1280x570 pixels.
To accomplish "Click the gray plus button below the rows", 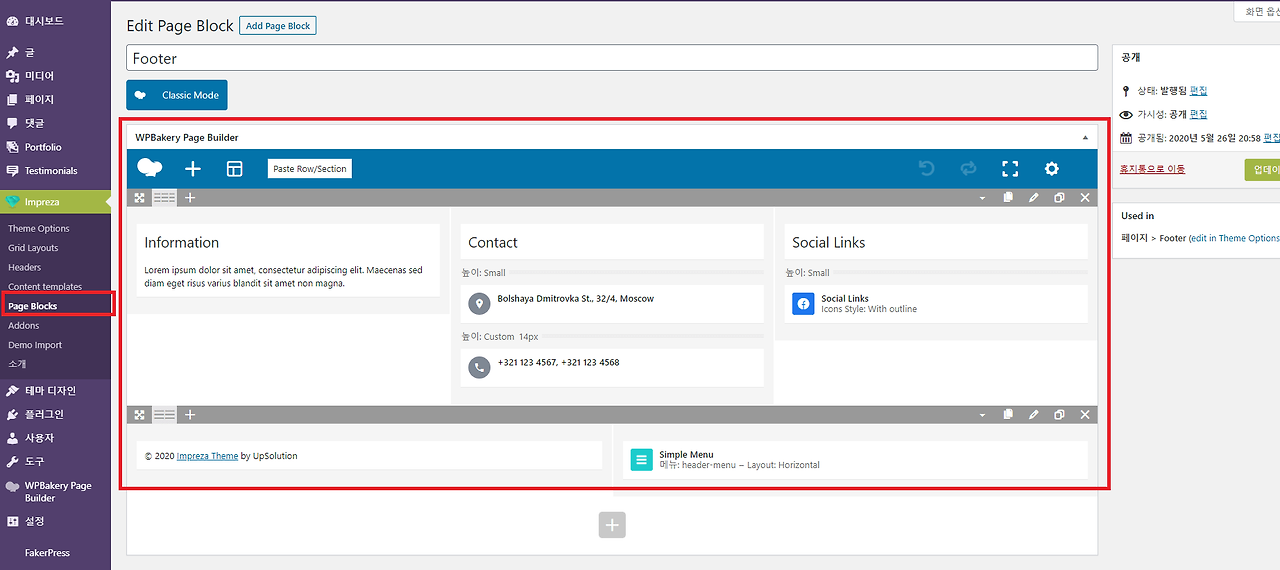I will coord(612,525).
